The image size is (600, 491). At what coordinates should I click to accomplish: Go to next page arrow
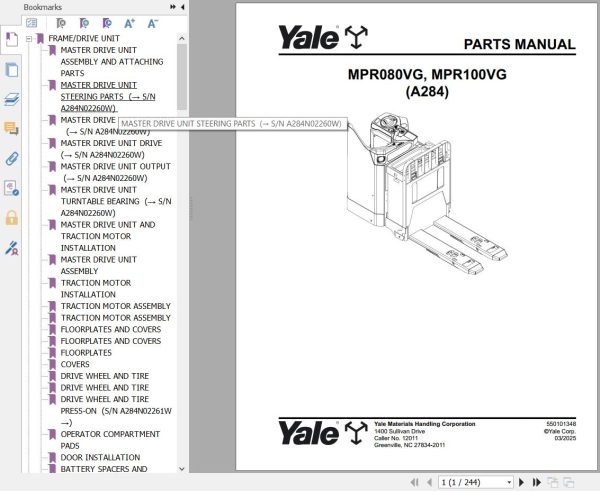pos(521,482)
